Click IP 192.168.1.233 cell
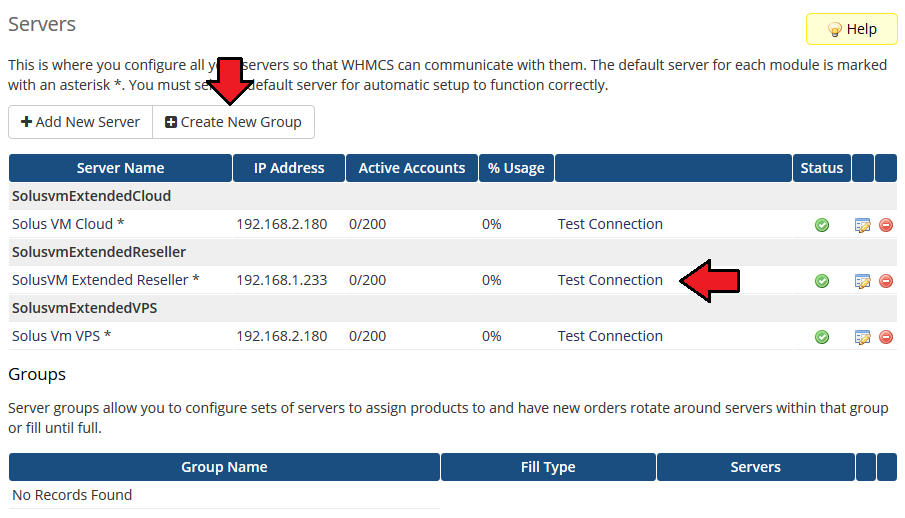 click(282, 280)
